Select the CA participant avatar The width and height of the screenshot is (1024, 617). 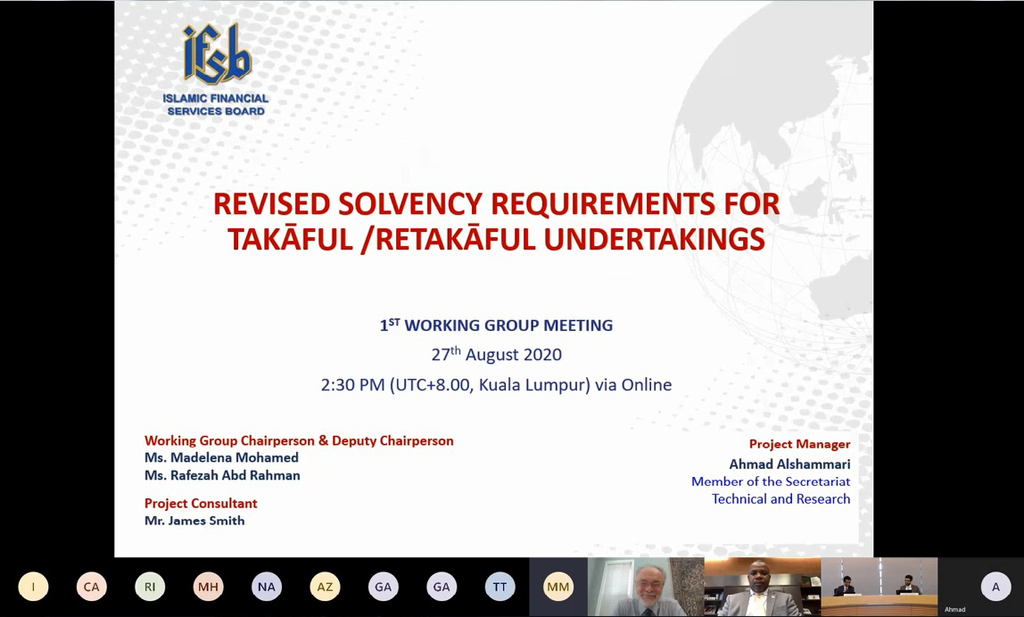(91, 586)
